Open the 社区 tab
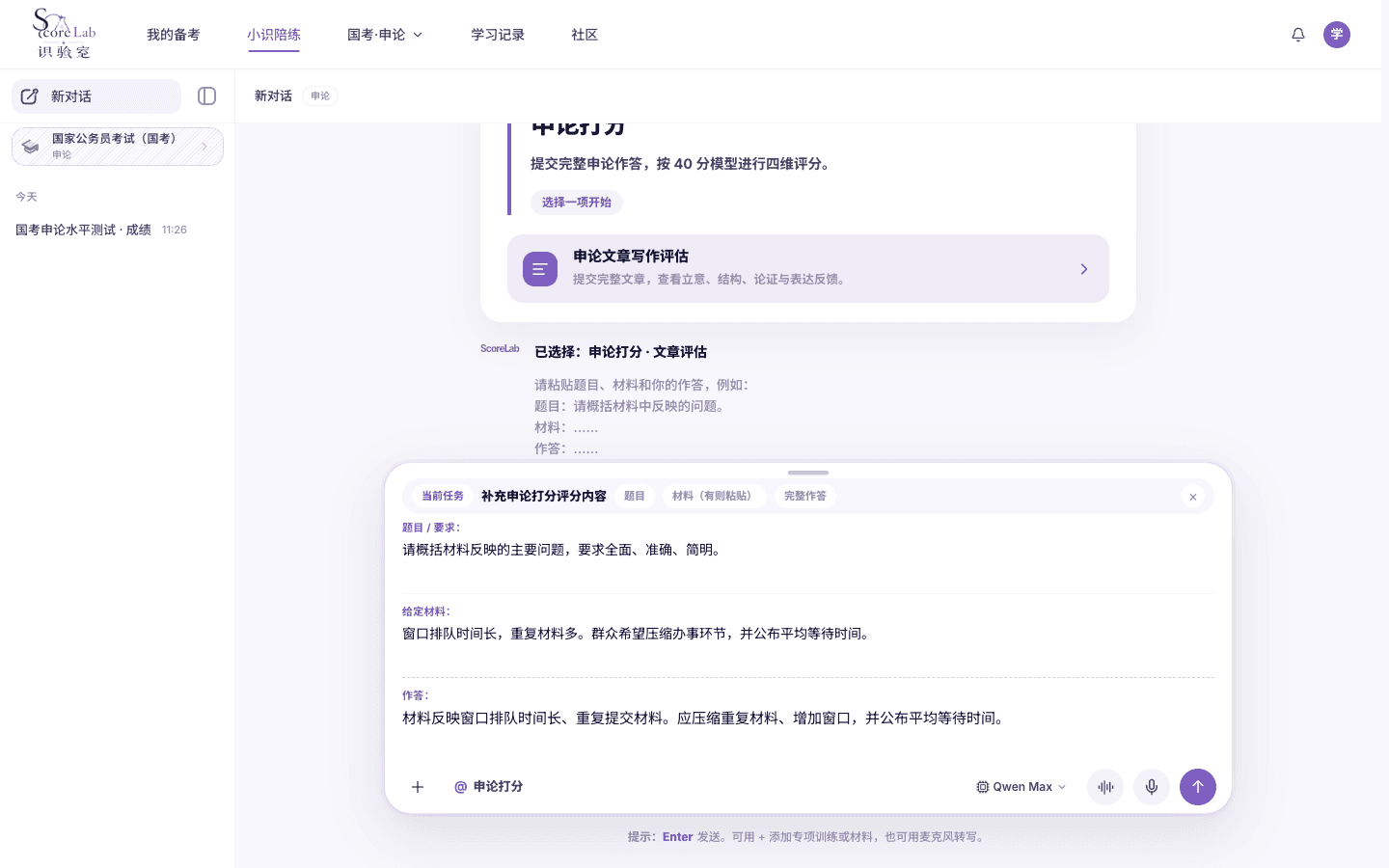Screen dimensions: 1389x868 point(585,35)
